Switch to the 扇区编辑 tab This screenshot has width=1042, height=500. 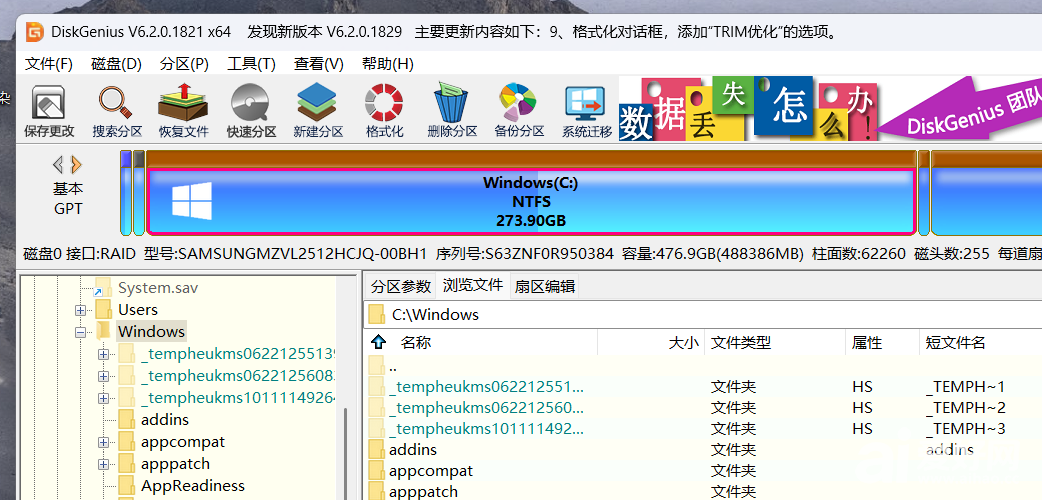(544, 287)
